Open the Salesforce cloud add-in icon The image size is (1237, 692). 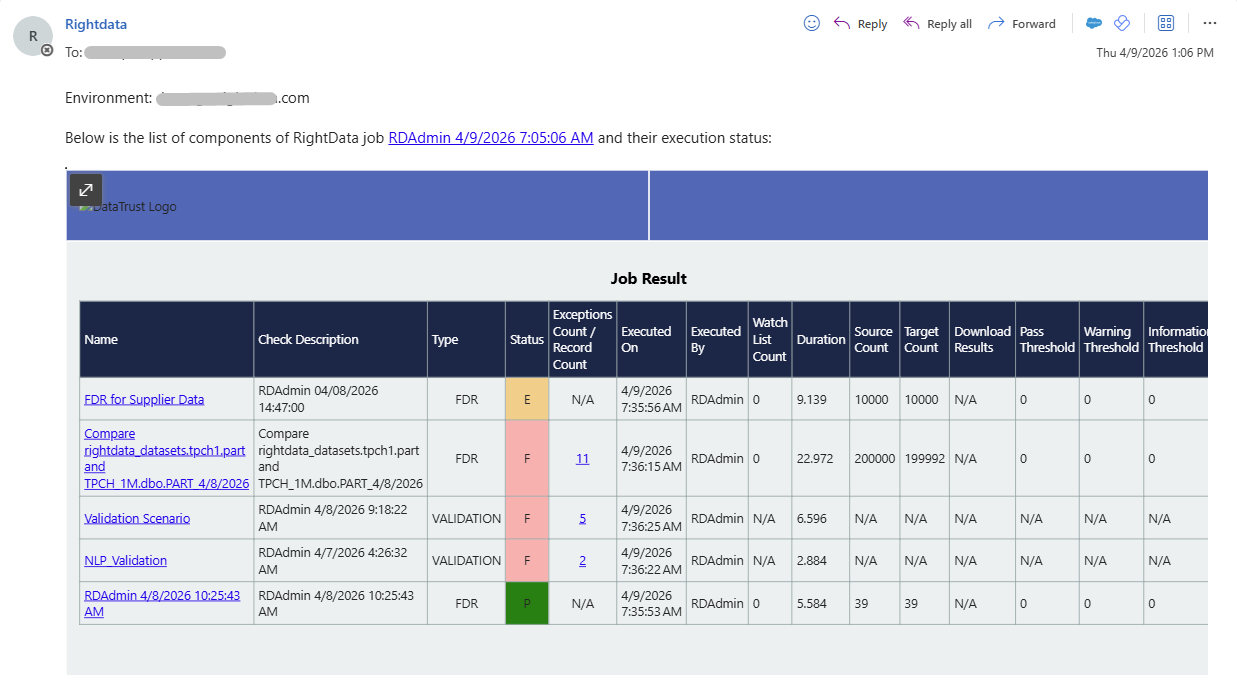1094,23
